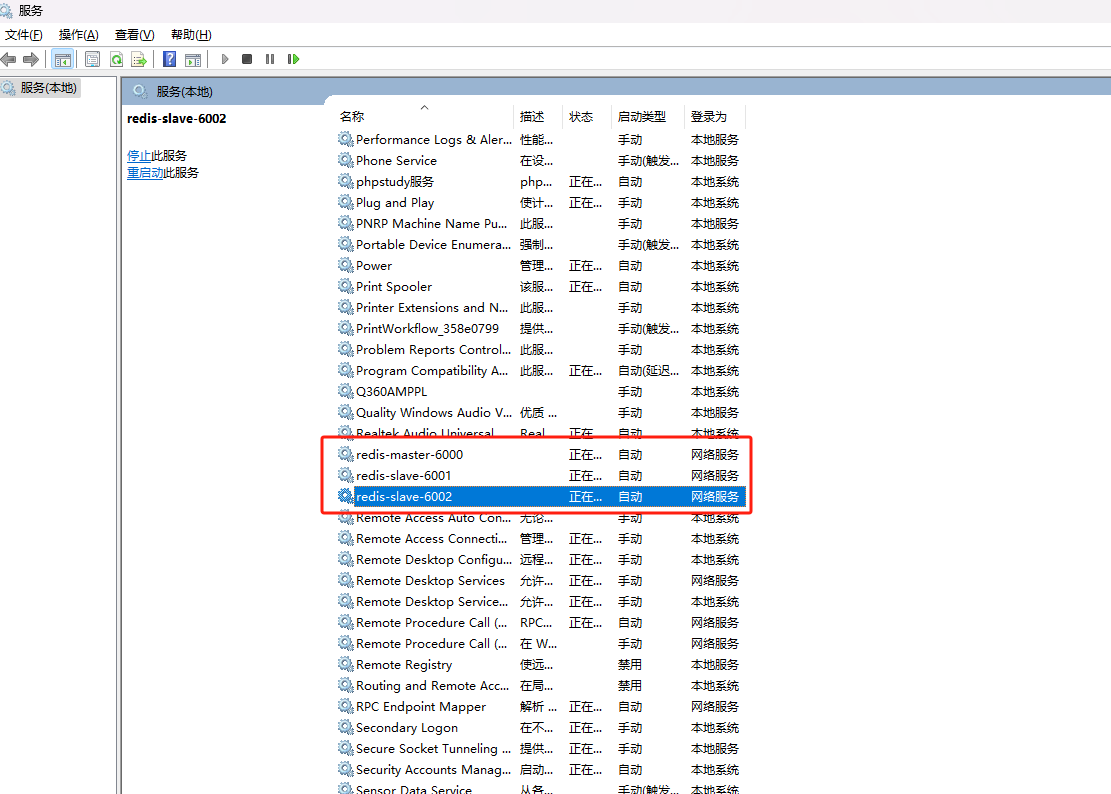Screen dimensions: 1111x794
Task: Select the Performance Logs & Aler... service name
Action: pos(434,140)
